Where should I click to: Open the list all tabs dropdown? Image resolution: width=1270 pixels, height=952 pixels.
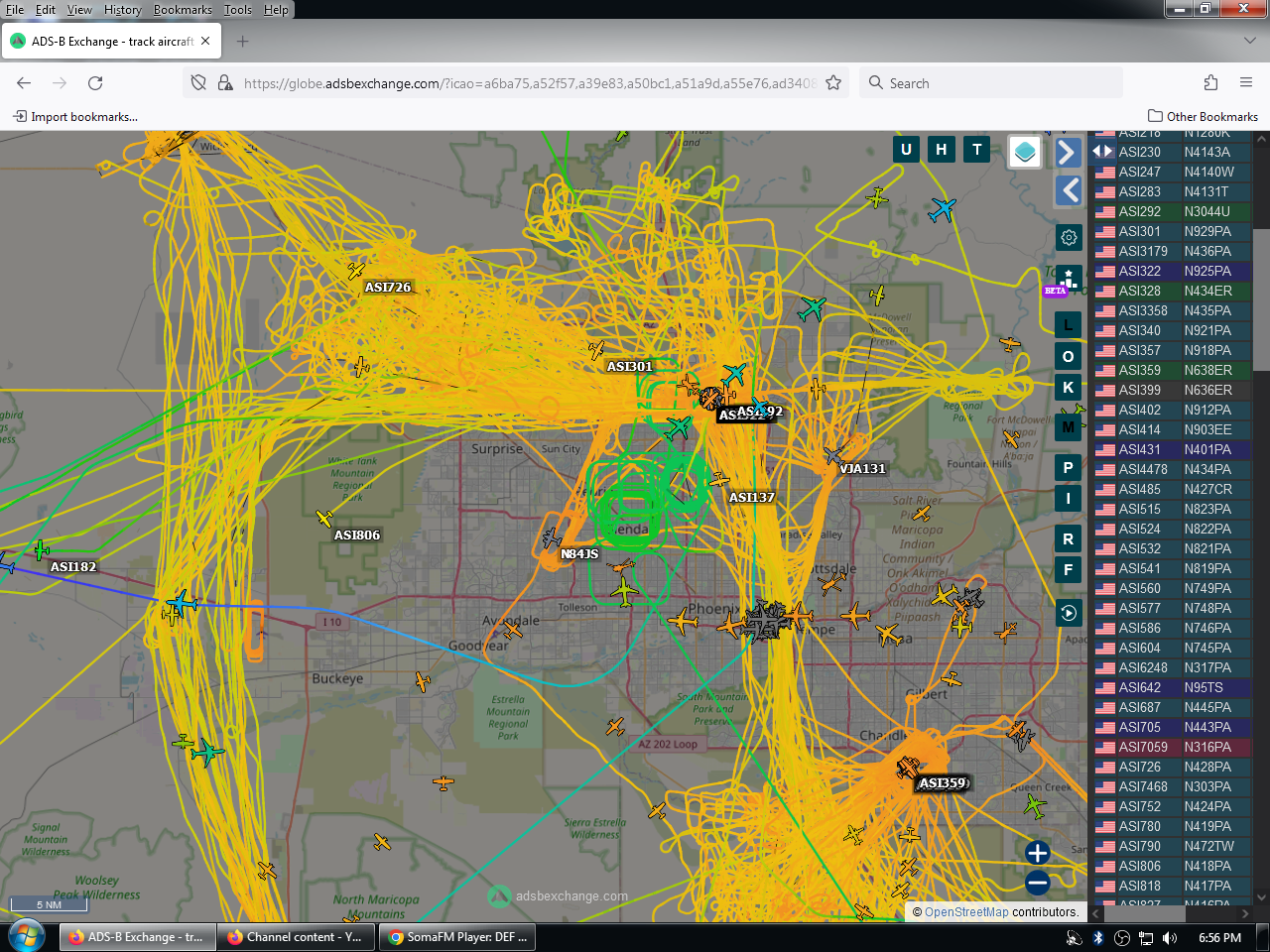click(1249, 41)
